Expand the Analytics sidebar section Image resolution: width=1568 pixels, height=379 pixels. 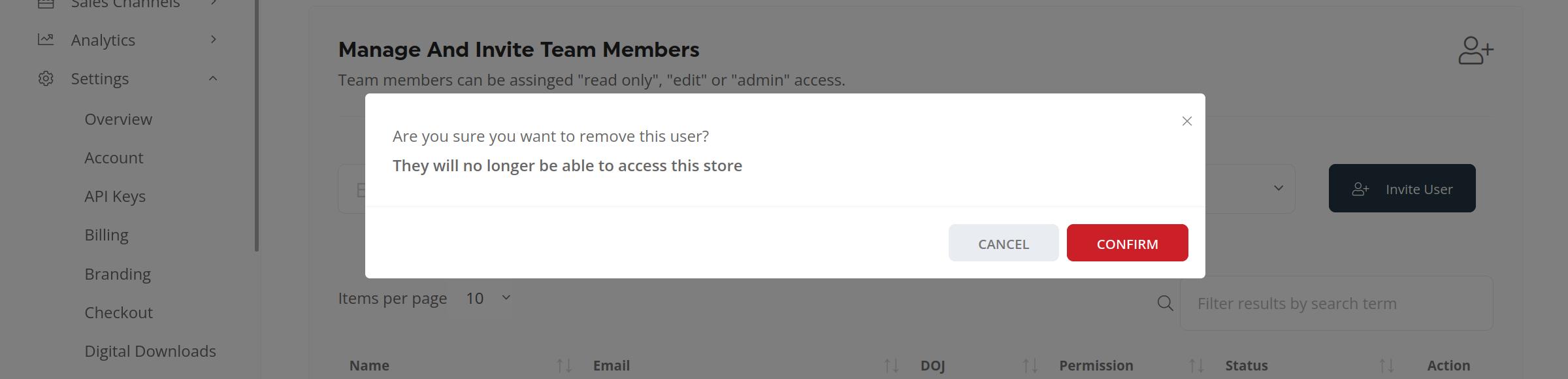tap(213, 39)
